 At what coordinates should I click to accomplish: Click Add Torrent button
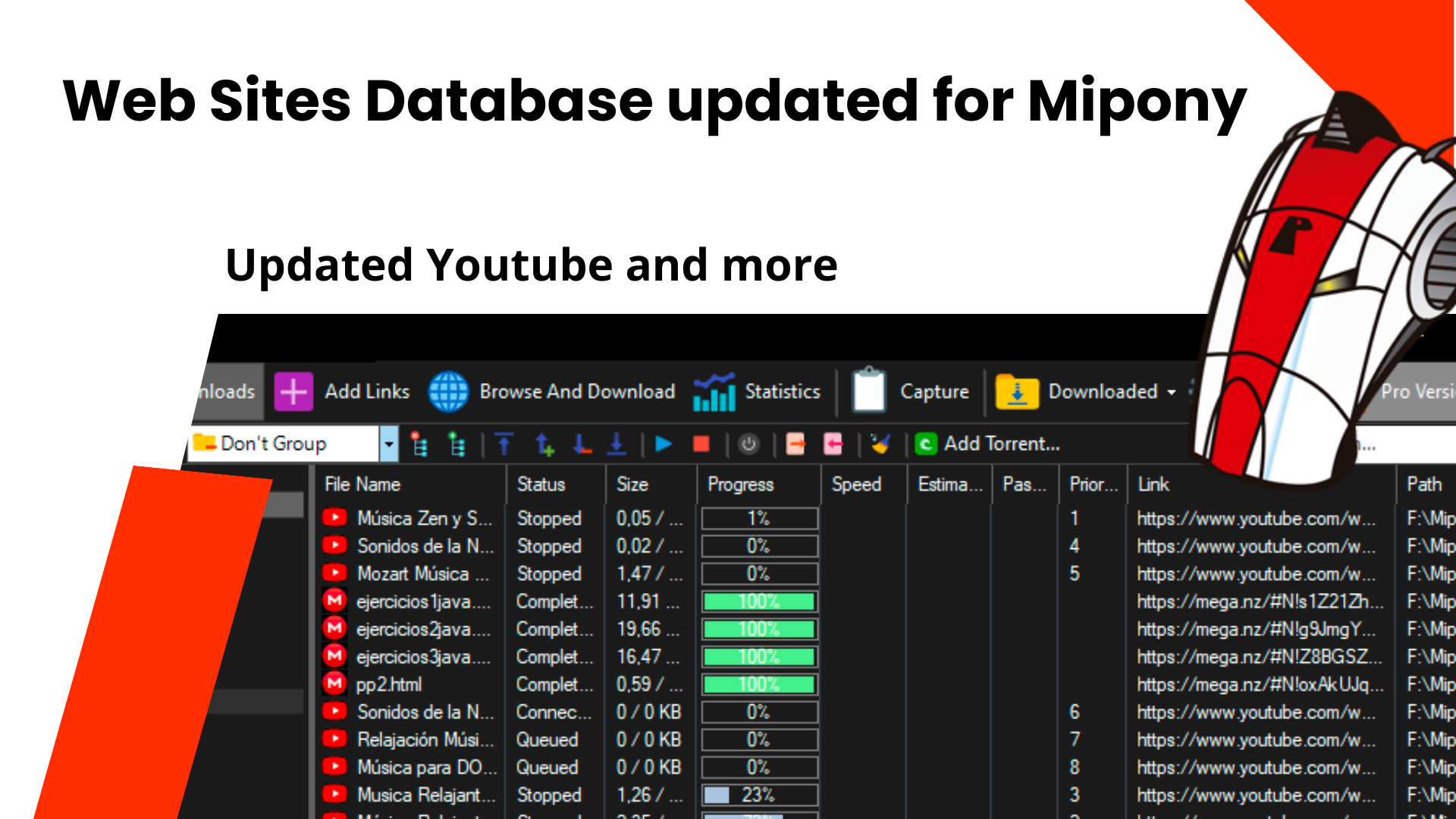coord(988,444)
